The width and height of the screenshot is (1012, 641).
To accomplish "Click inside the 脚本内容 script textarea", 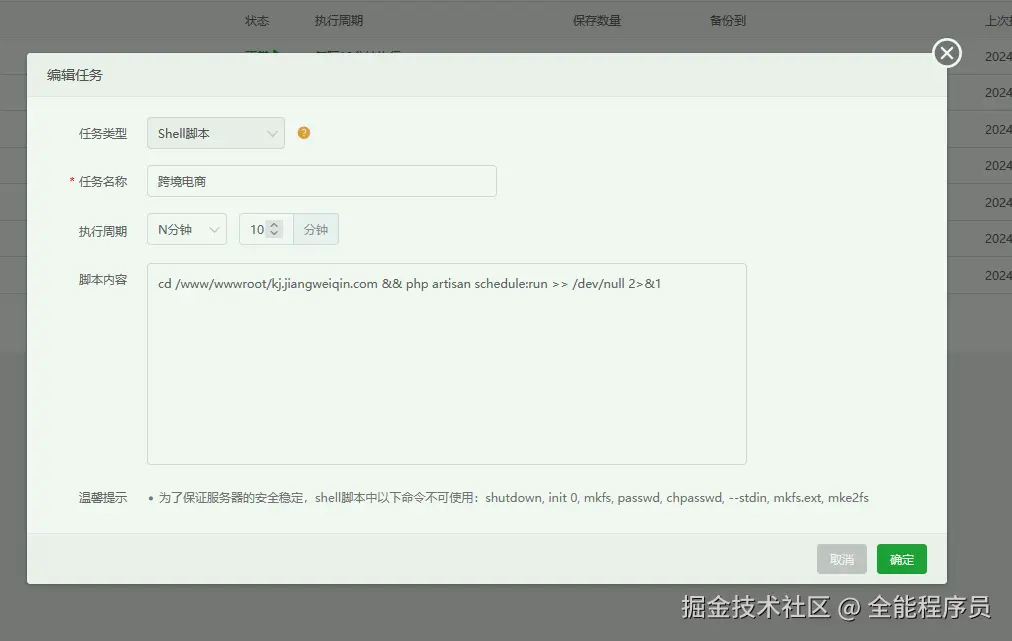I will pyautogui.click(x=447, y=363).
